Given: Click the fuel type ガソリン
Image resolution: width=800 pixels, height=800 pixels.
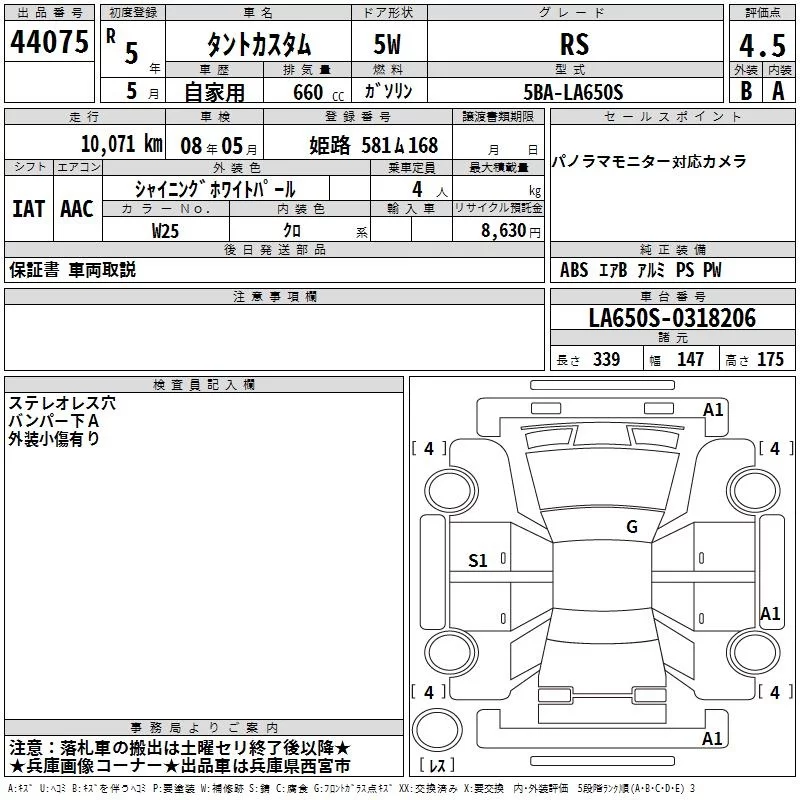Looking at the screenshot, I should tap(388, 91).
